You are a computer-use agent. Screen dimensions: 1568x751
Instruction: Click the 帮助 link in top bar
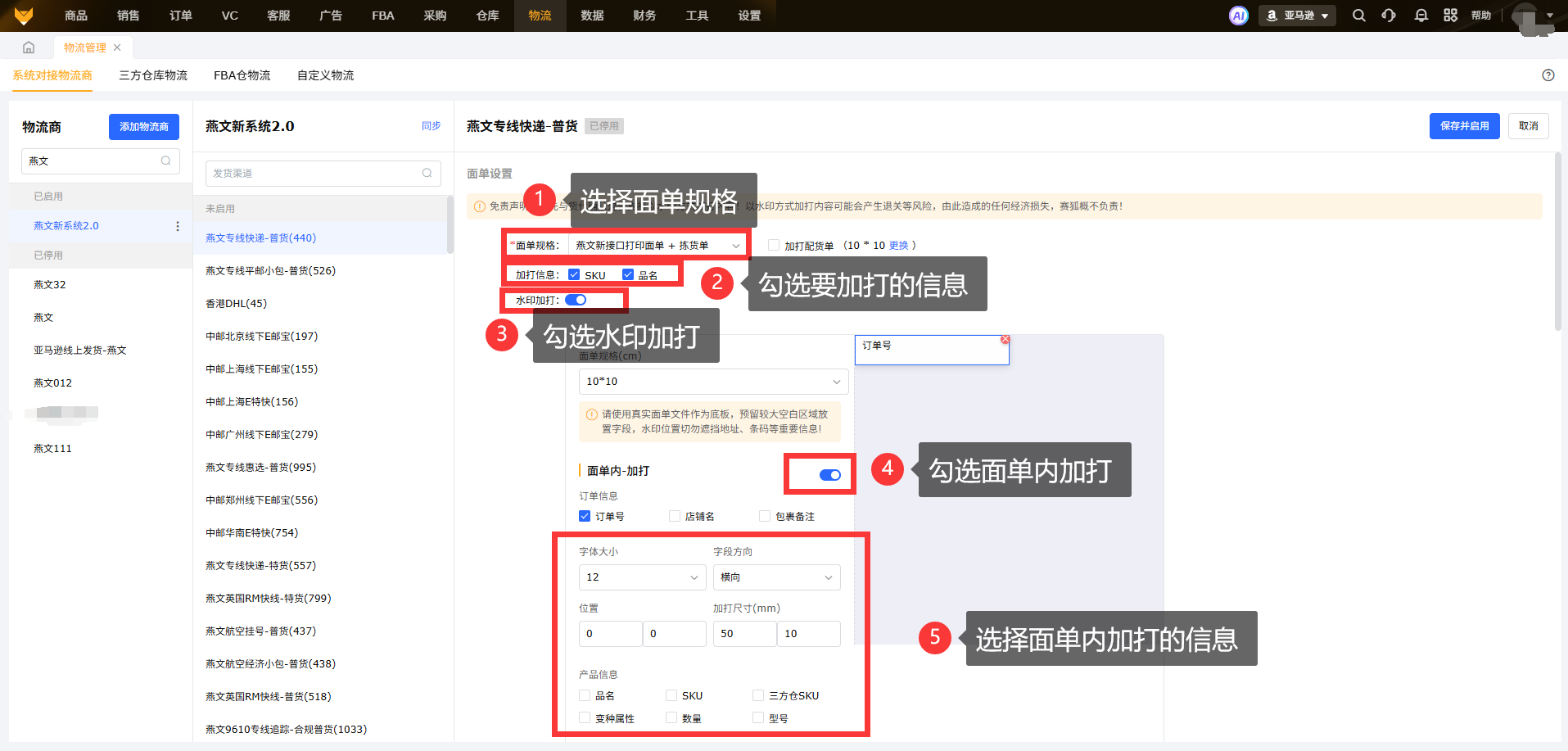(x=1481, y=16)
